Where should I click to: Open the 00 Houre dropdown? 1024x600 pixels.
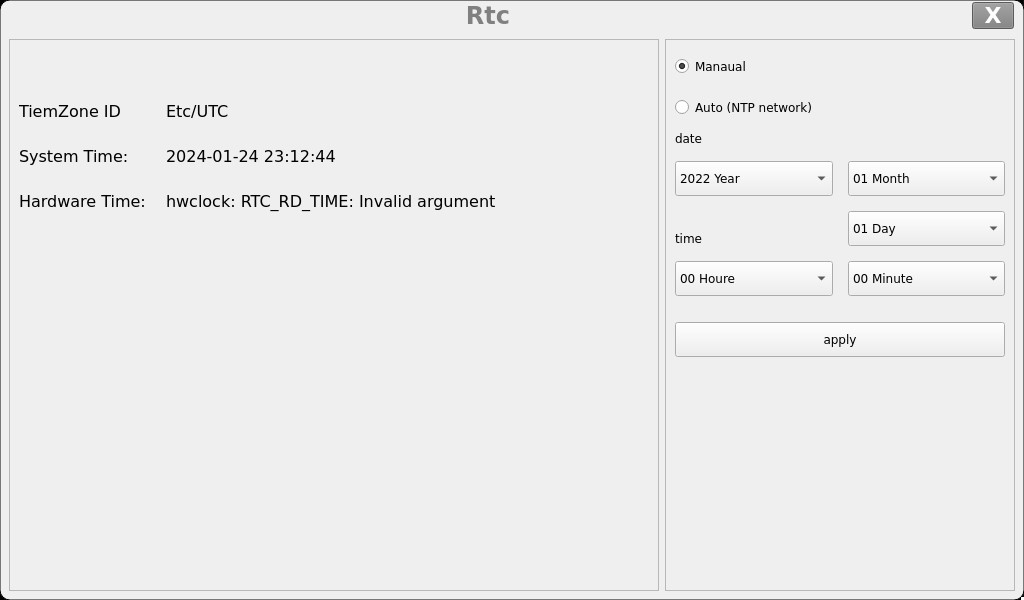click(x=754, y=278)
